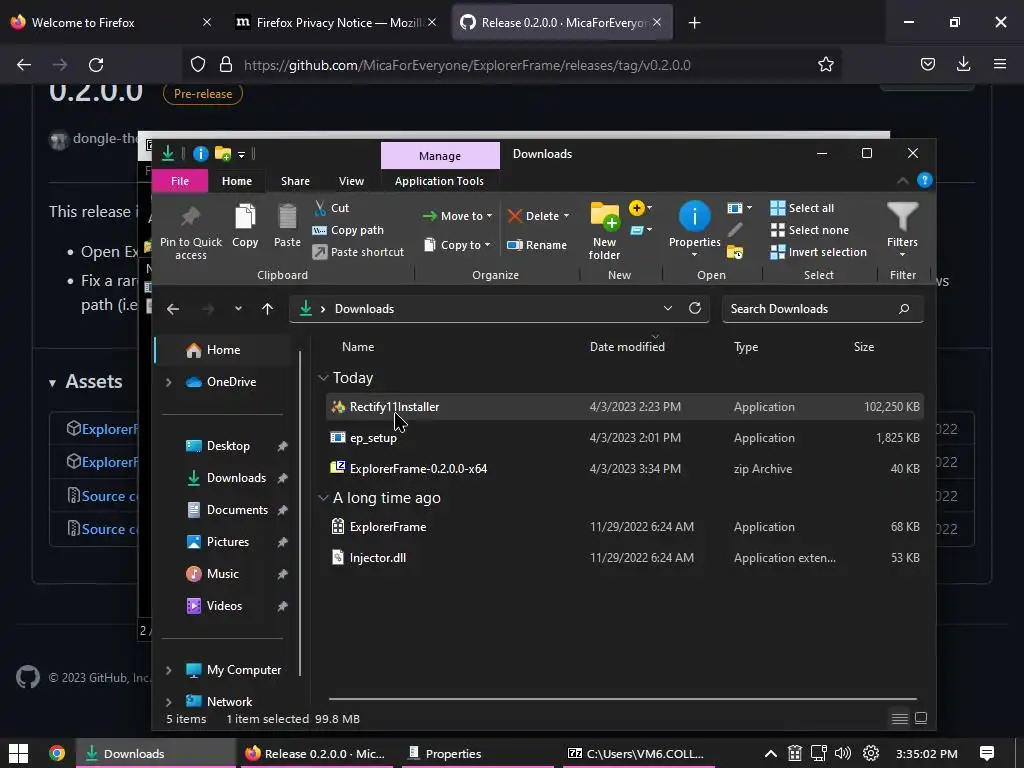The height and width of the screenshot is (768, 1024).
Task: Refresh the Downloads folder view
Action: point(695,308)
